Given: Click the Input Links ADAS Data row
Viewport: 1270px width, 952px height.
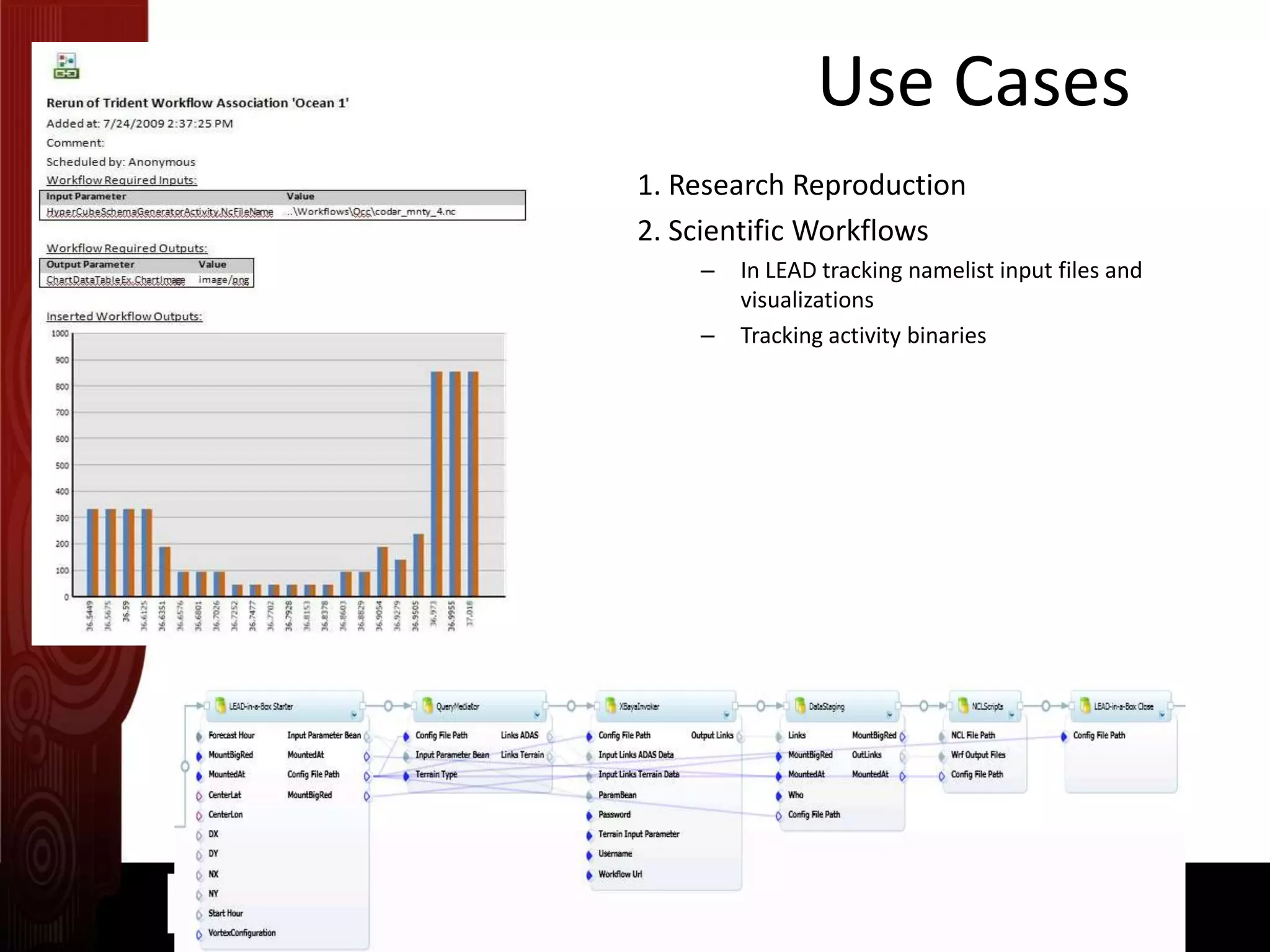Looking at the screenshot, I should [636, 755].
